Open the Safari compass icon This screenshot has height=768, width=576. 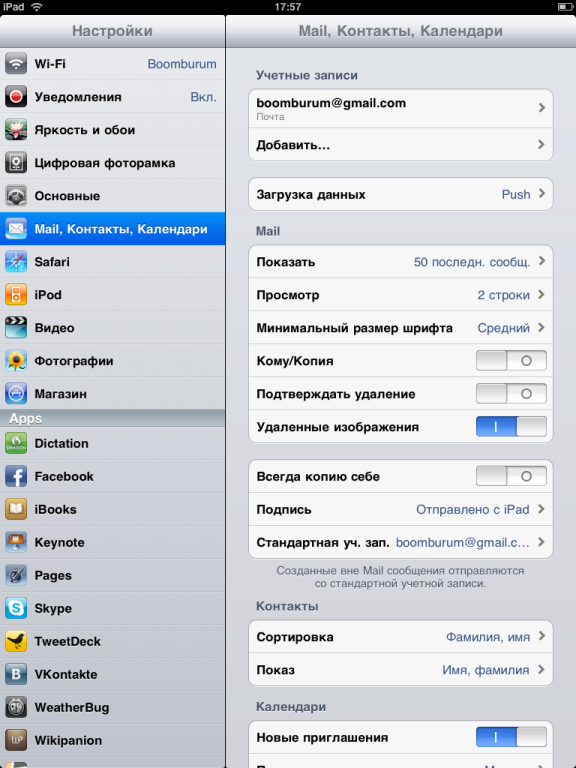(x=16, y=262)
